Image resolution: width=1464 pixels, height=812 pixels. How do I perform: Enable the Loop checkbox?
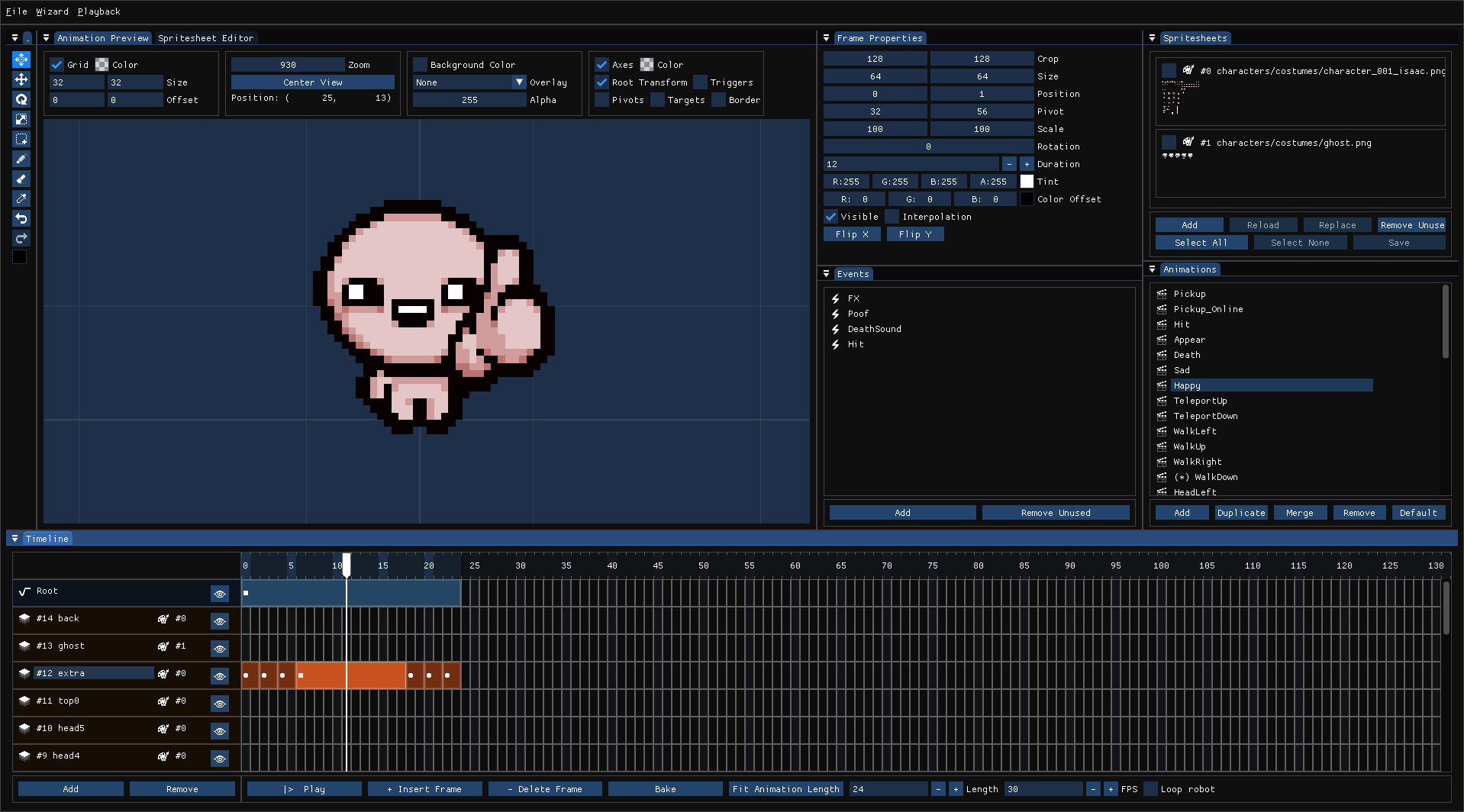tap(1150, 789)
